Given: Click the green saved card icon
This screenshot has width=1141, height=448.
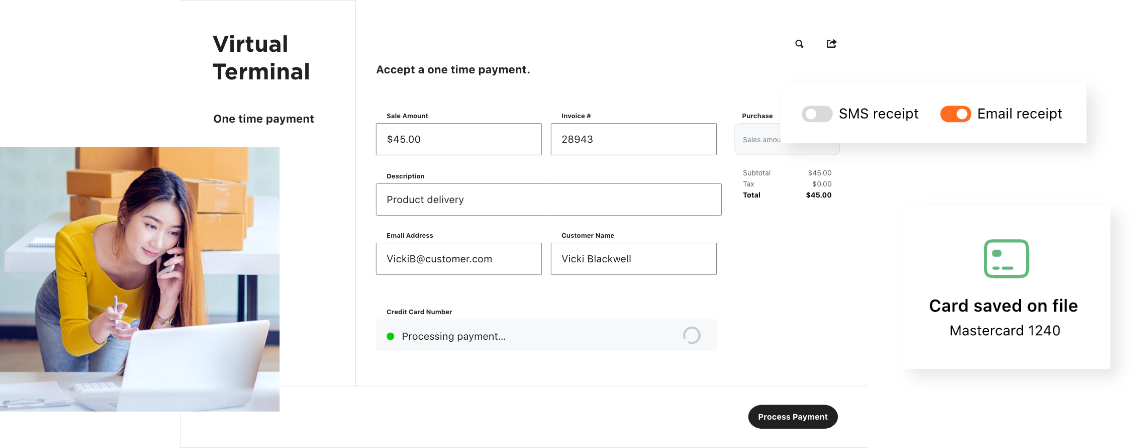Looking at the screenshot, I should [1006, 258].
